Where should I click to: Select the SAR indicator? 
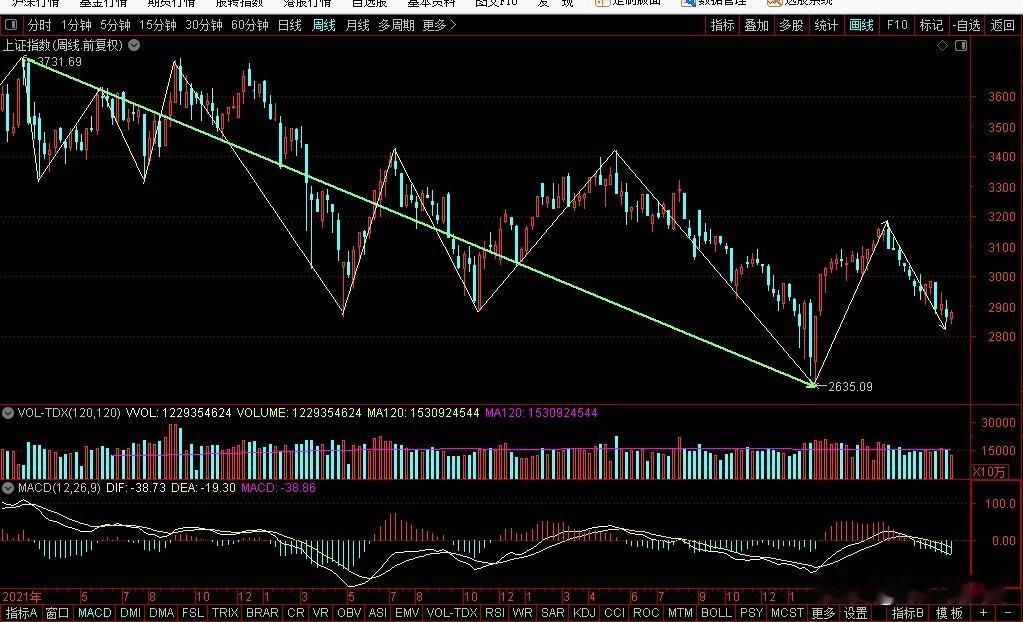[x=553, y=613]
